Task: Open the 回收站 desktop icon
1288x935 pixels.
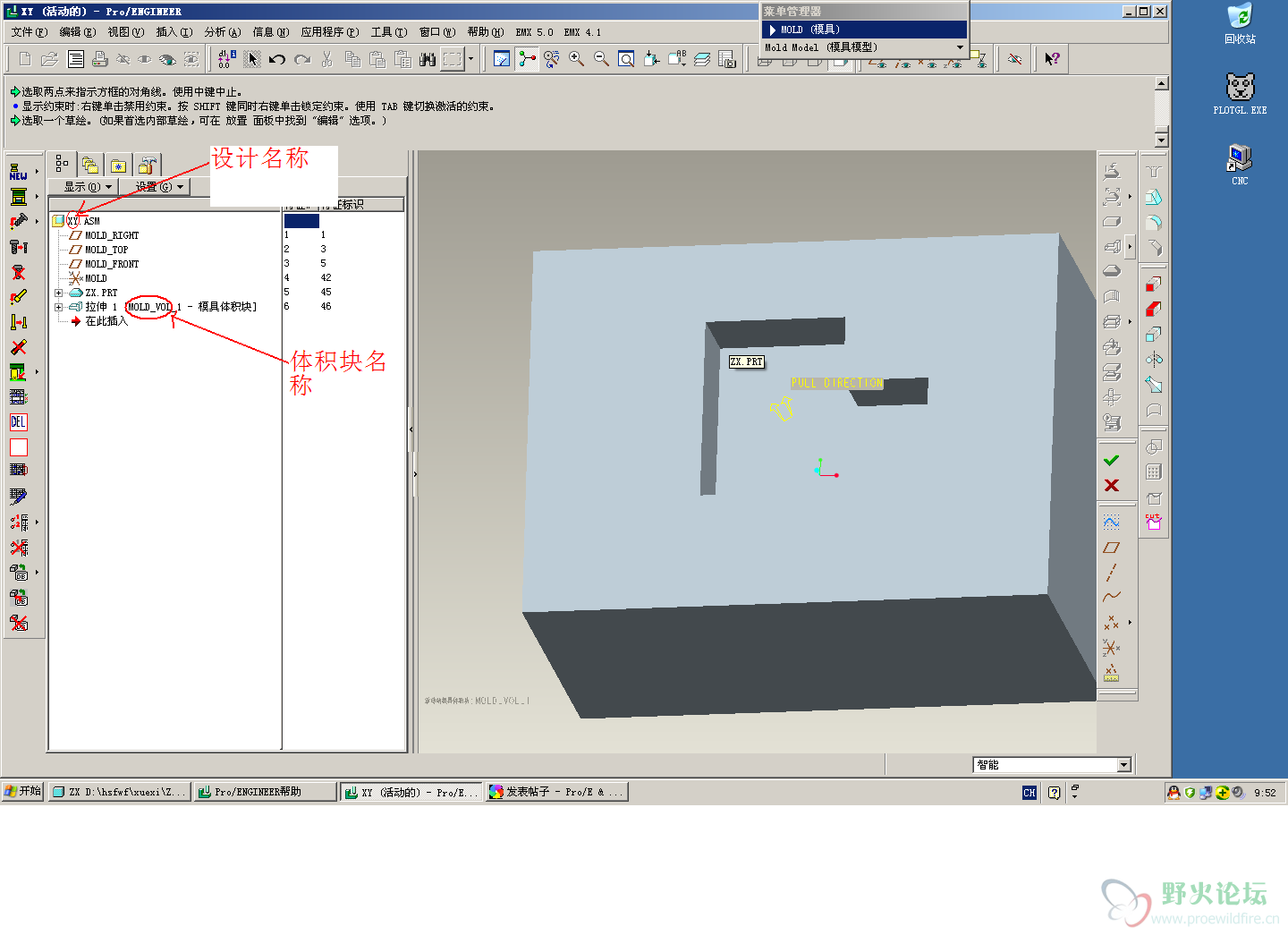Action: 1240,25
